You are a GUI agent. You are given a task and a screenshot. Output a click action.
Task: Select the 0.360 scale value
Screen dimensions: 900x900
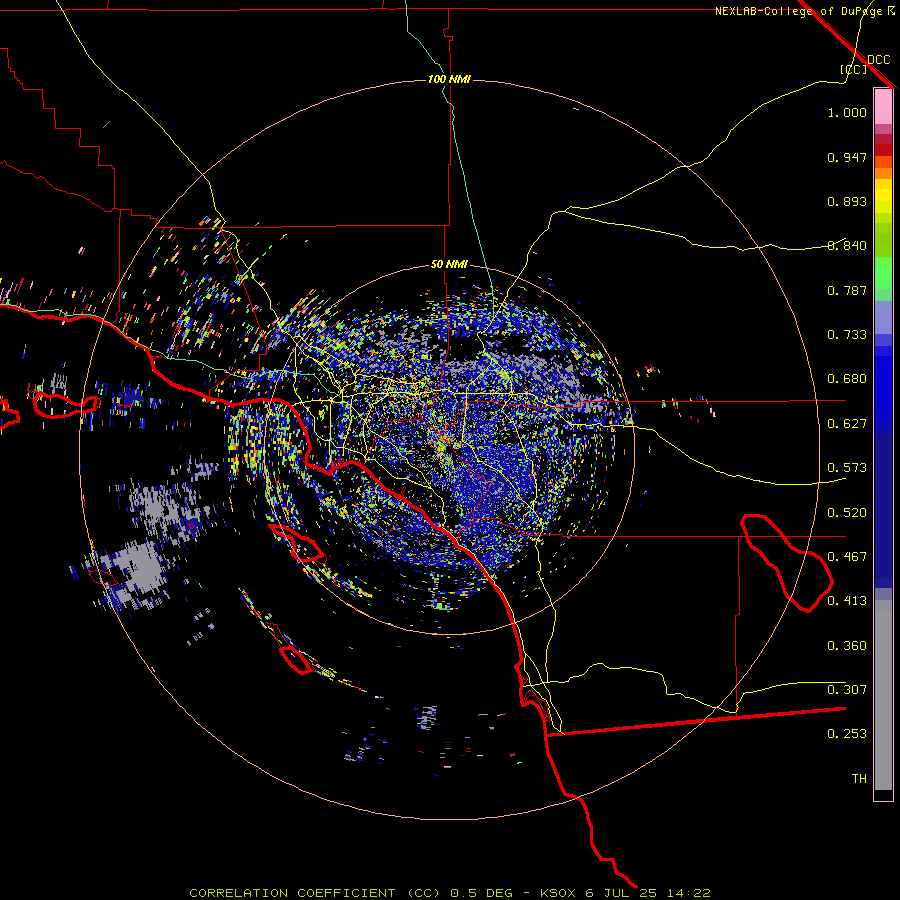coord(847,646)
